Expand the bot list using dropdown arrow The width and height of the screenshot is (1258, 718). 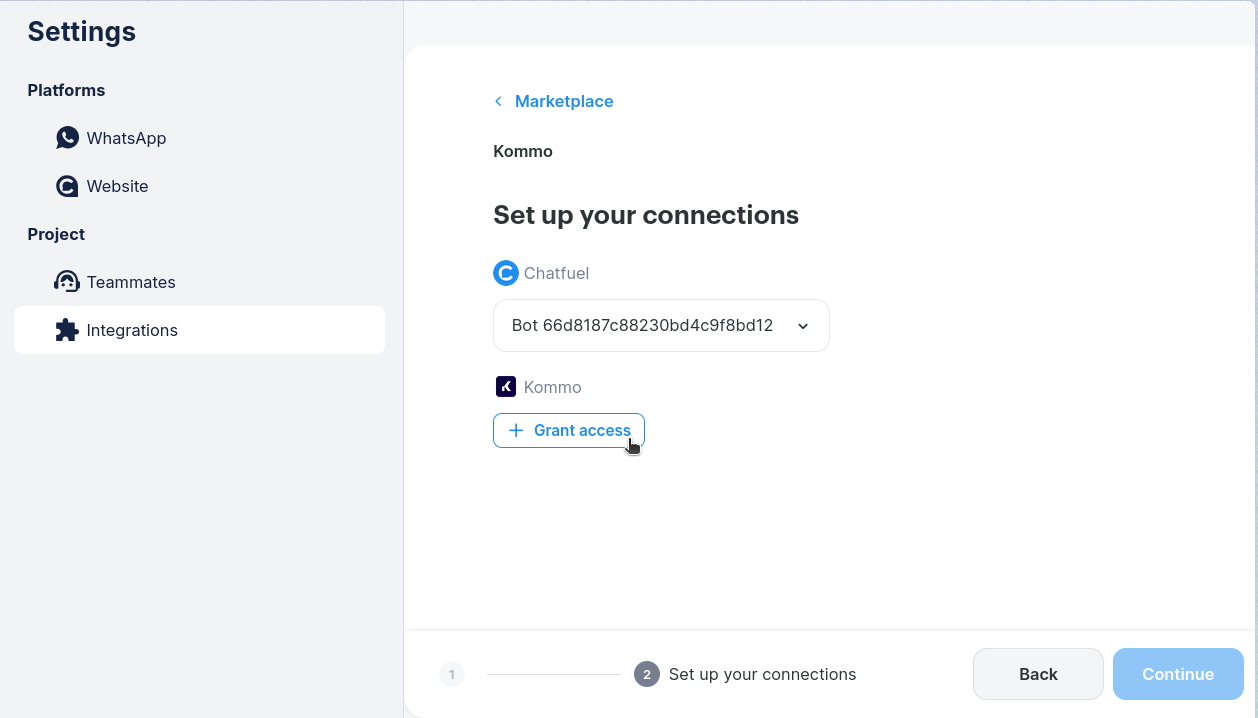pyautogui.click(x=803, y=326)
